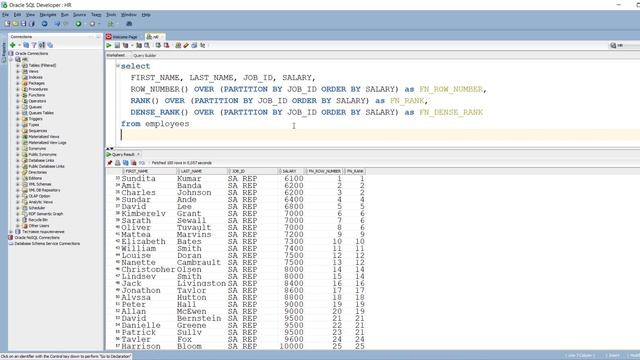Image resolution: width=640 pixels, height=360 pixels.
Task: Click the salary cell '10000'
Action: tap(291, 346)
